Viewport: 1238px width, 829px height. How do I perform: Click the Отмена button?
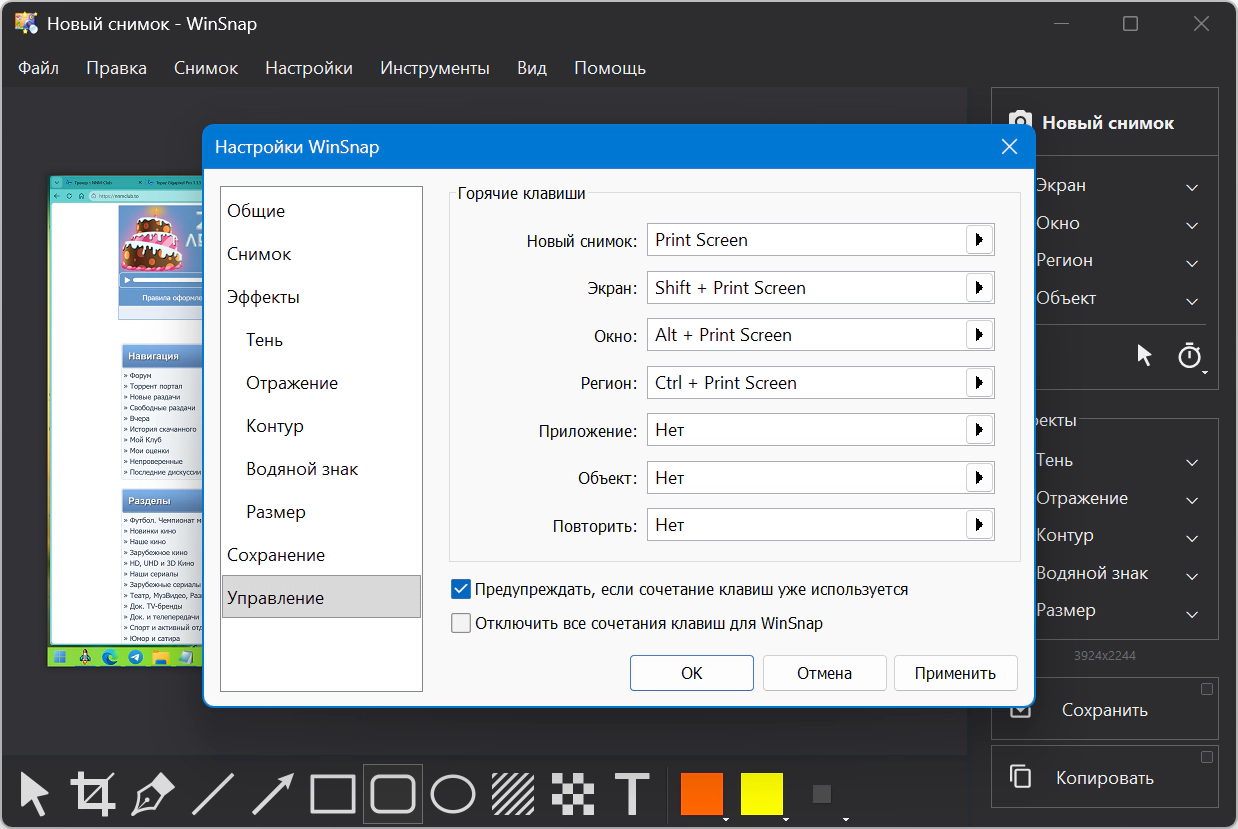(x=824, y=673)
